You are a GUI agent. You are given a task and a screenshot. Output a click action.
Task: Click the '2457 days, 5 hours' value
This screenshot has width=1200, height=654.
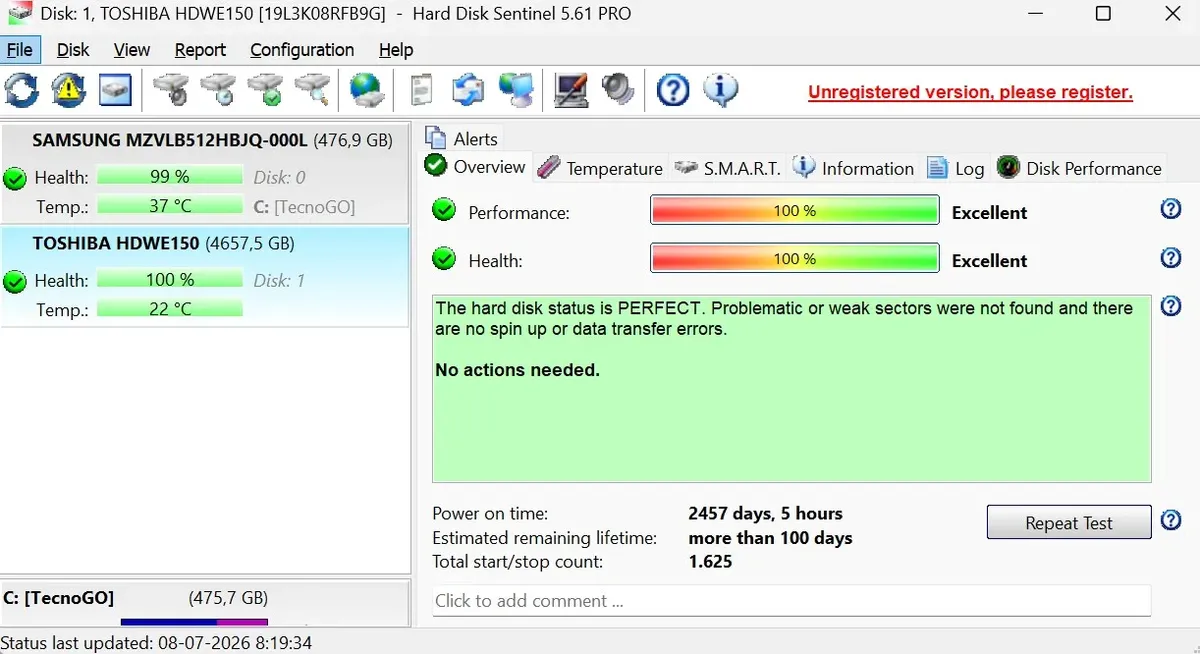point(765,514)
